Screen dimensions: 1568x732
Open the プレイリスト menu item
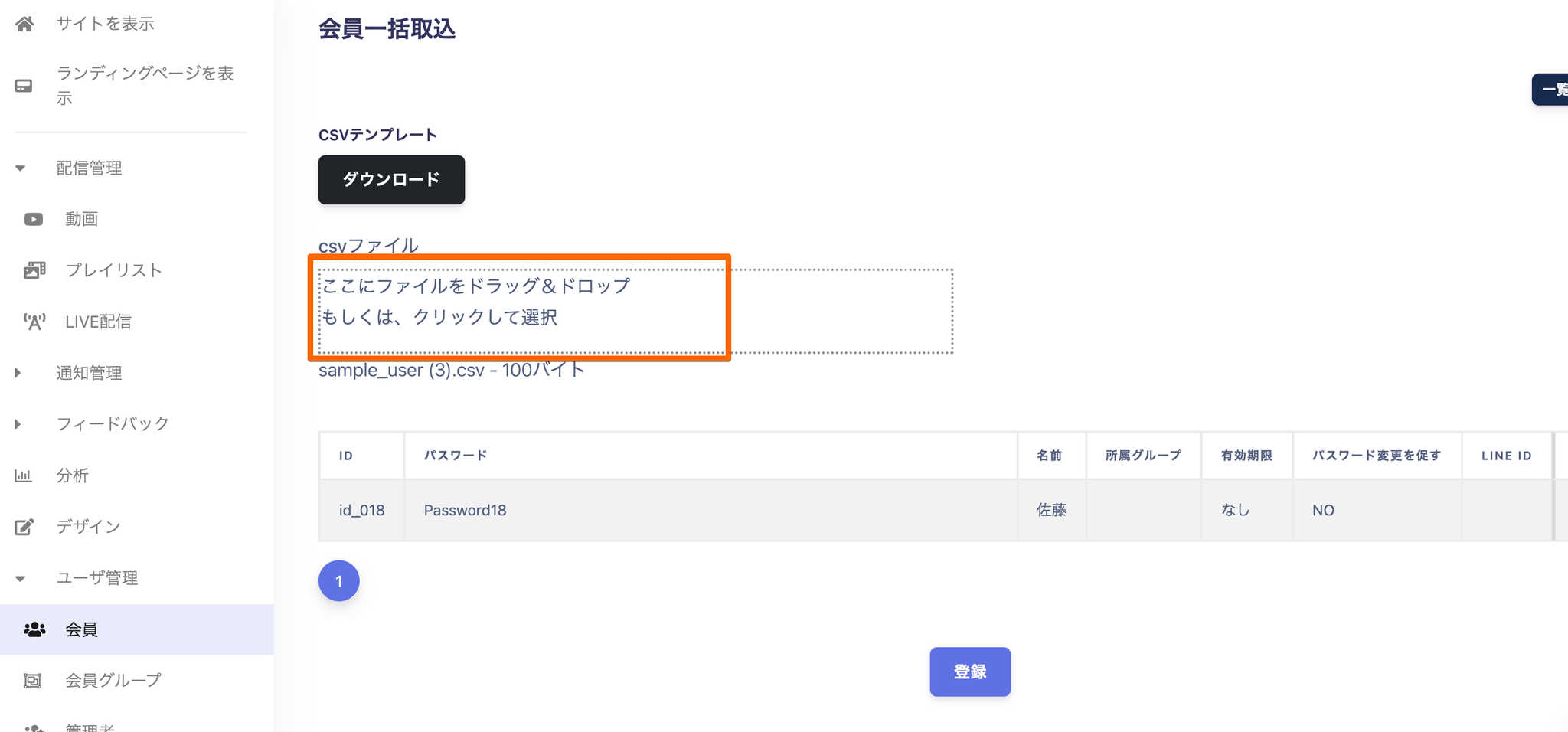113,270
